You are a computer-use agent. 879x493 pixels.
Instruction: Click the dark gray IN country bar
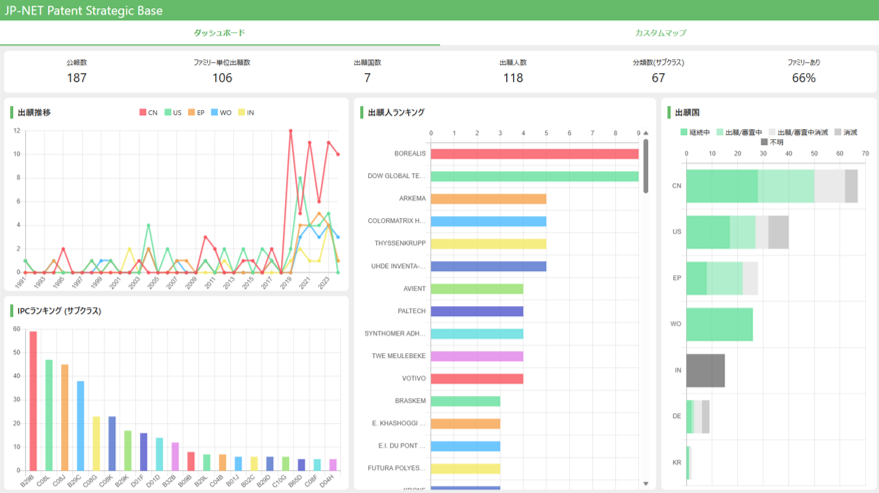[x=706, y=370]
